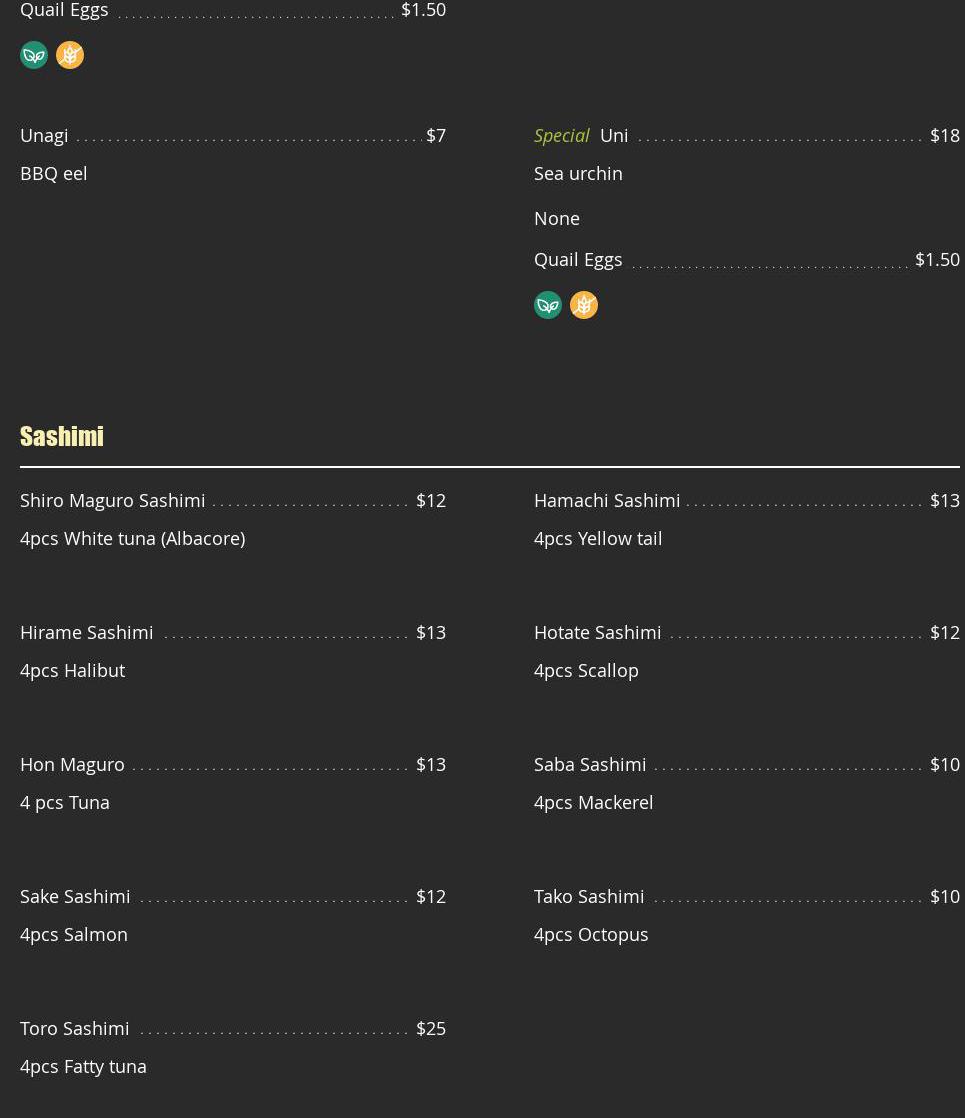Choose the Hamachi Sashimi item
The width and height of the screenshot is (965, 1118).
[x=607, y=500]
